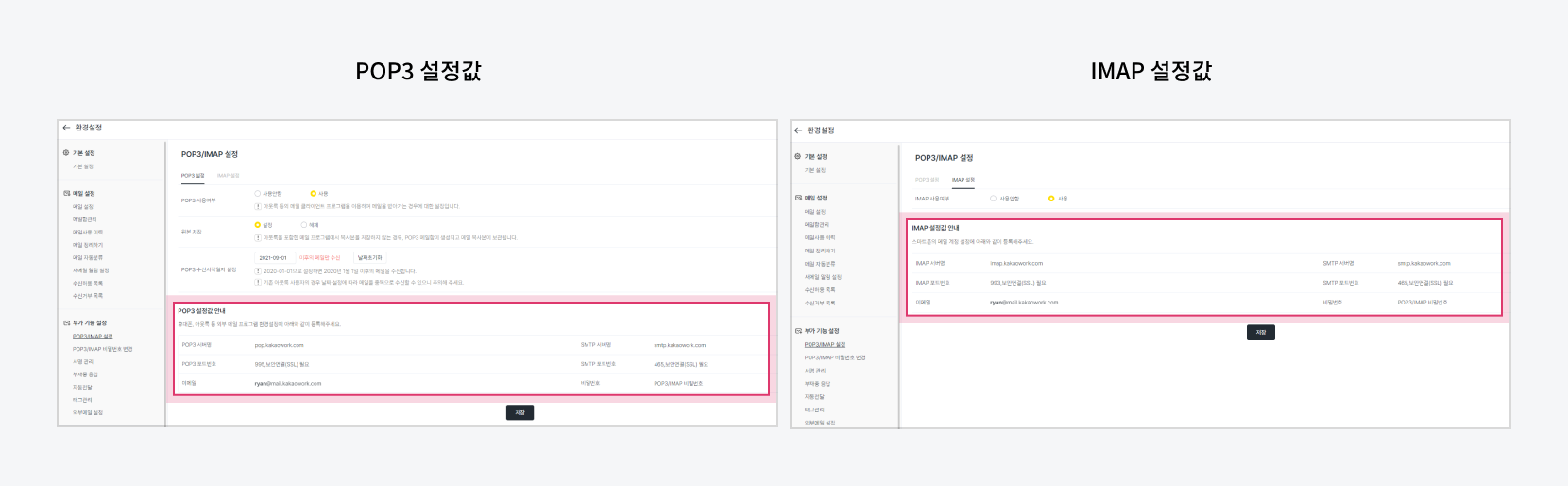1568x486 pixels.
Task: Select 삭제 radio for 원본 저장
Action: (x=304, y=225)
